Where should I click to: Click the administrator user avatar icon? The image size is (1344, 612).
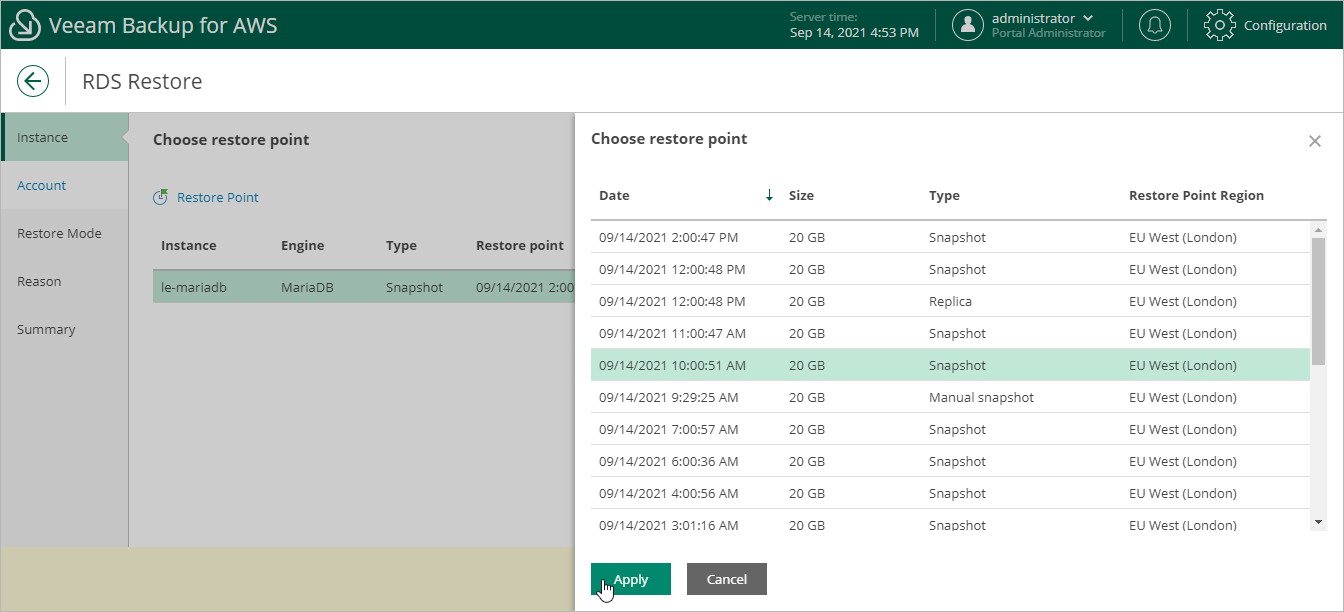(x=967, y=25)
